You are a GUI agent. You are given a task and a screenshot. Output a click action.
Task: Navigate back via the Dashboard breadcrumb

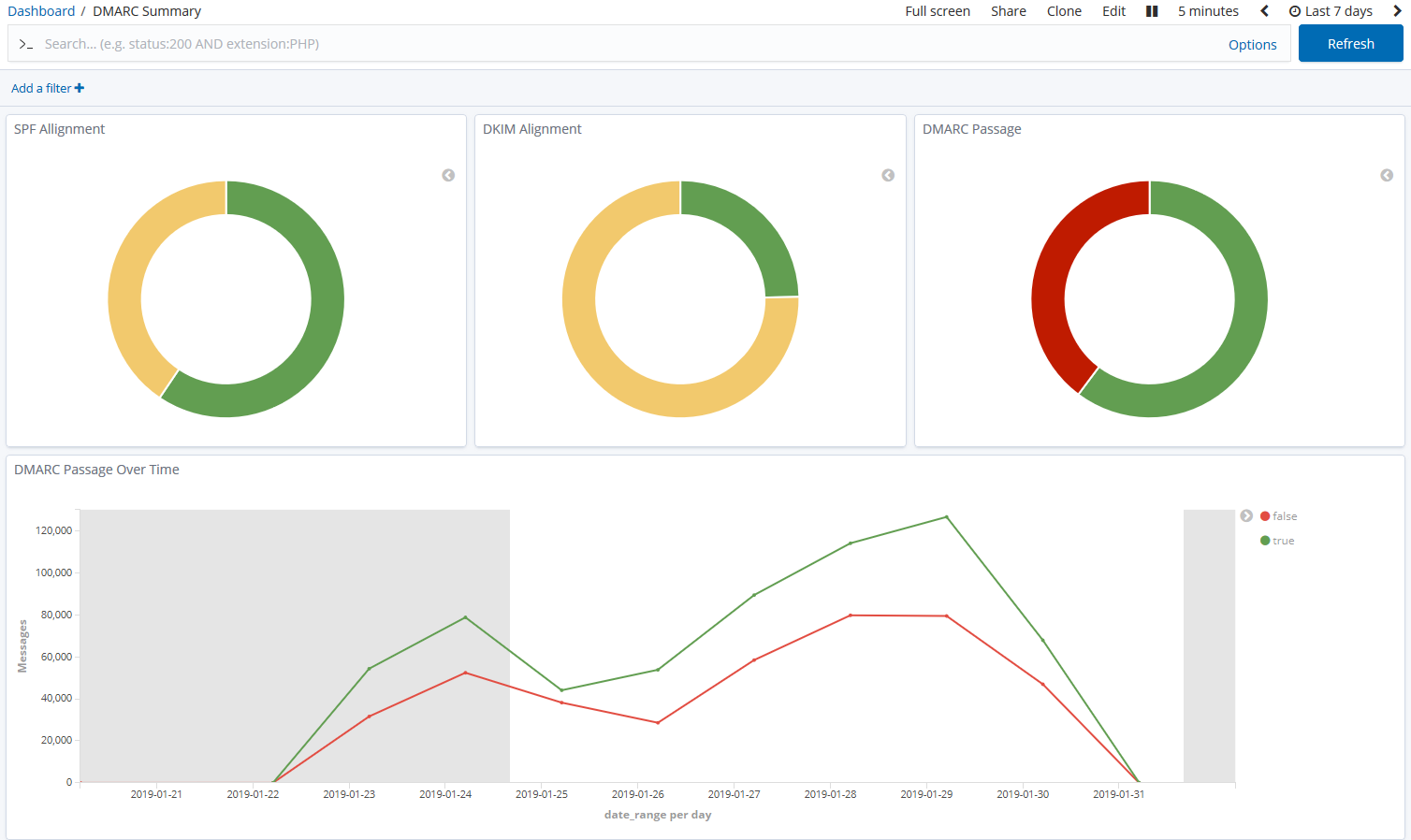tap(41, 10)
